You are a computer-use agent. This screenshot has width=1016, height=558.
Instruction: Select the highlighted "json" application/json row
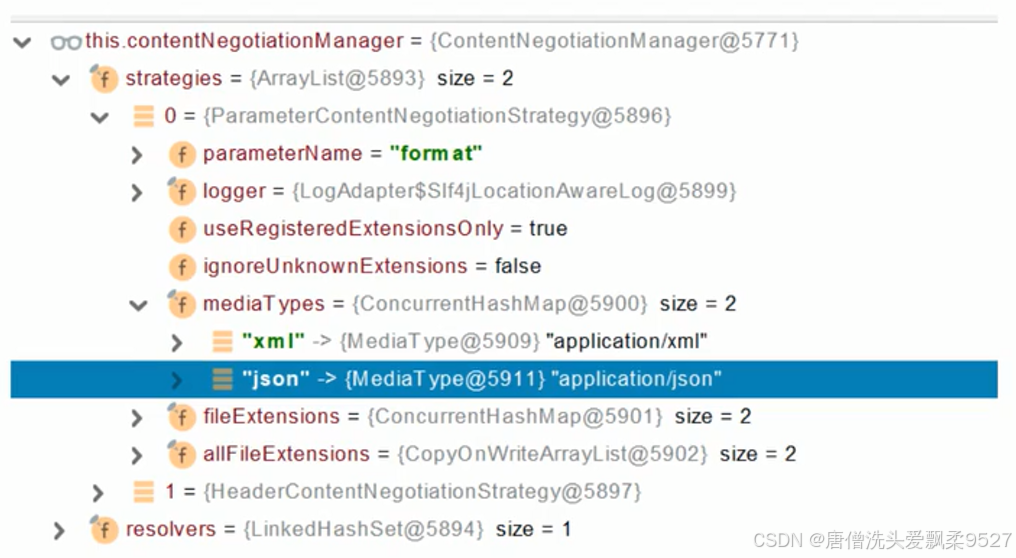[x=503, y=379]
